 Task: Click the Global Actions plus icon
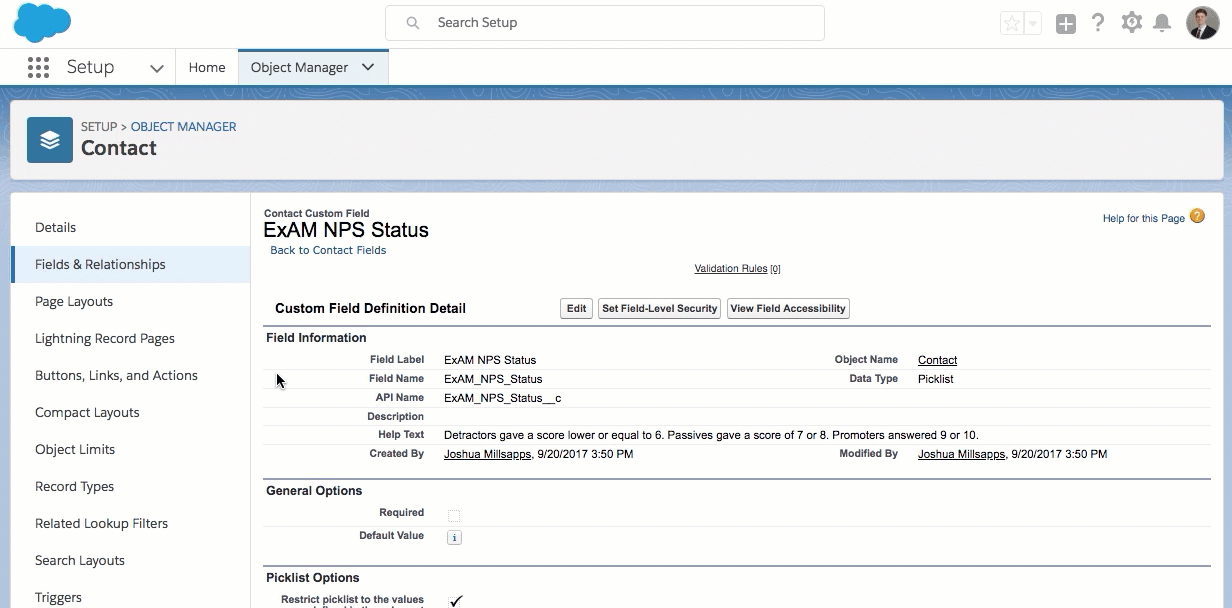click(1066, 23)
